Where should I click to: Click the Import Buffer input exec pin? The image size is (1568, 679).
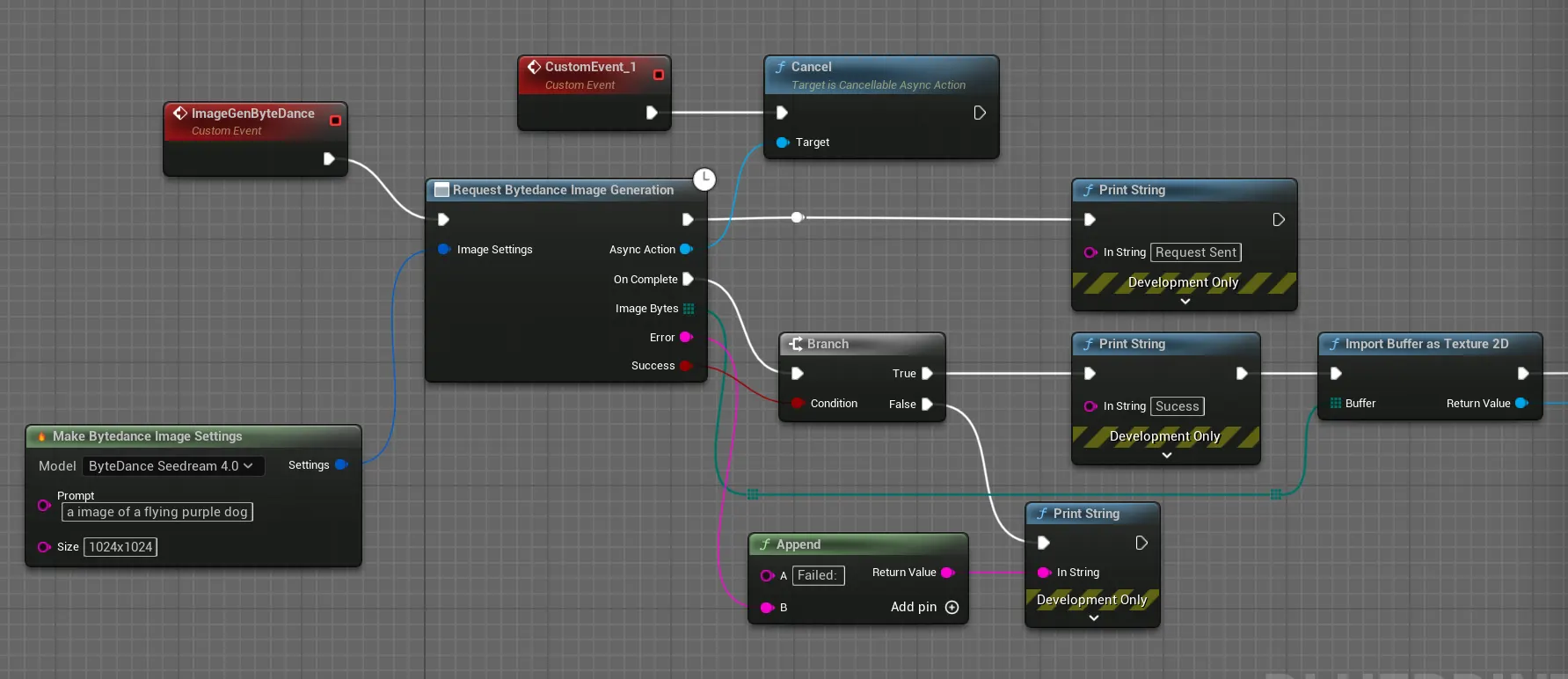pyautogui.click(x=1335, y=374)
